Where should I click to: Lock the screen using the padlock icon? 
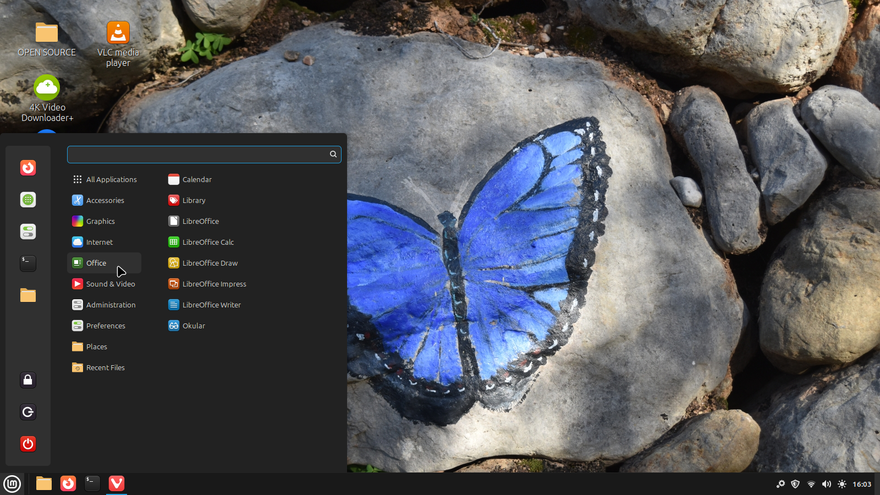coord(28,380)
